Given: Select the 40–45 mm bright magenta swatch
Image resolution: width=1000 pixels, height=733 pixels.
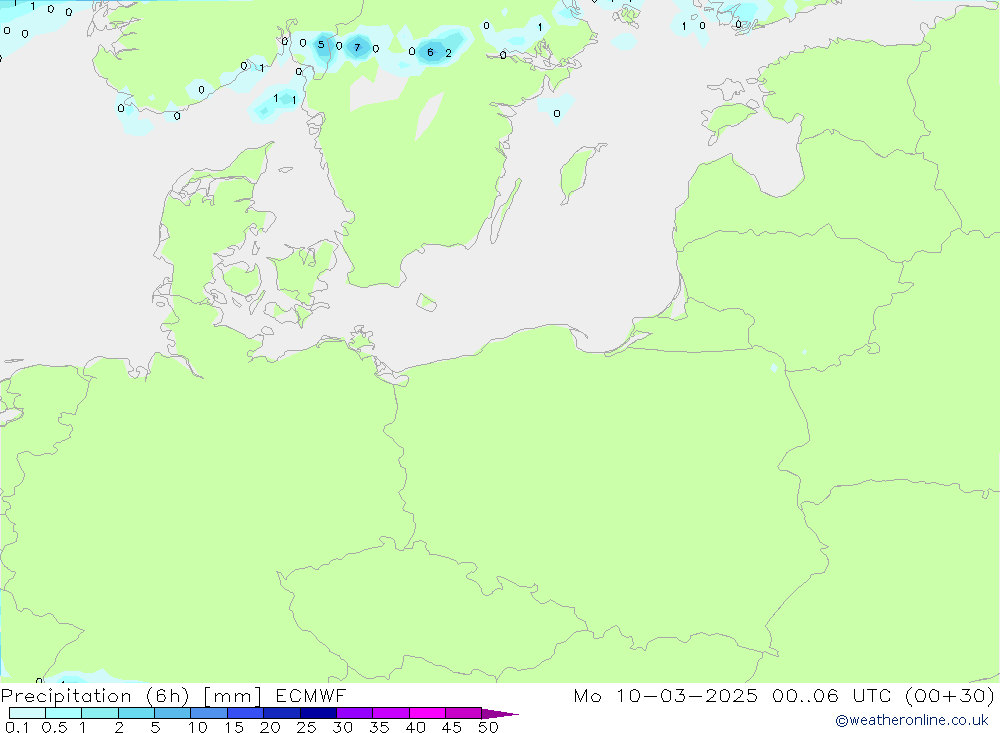Looking at the screenshot, I should (427, 713).
